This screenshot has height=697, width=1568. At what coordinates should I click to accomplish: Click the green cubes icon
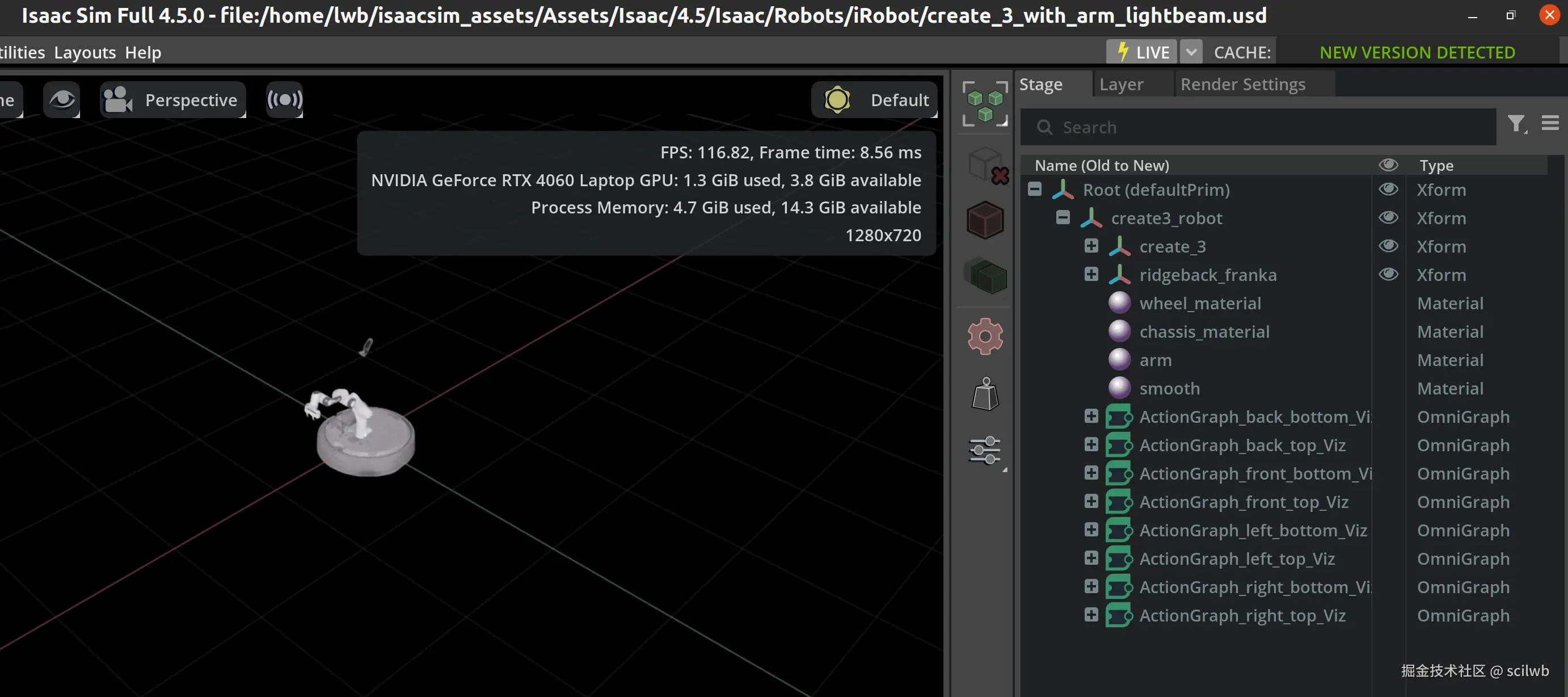click(985, 277)
